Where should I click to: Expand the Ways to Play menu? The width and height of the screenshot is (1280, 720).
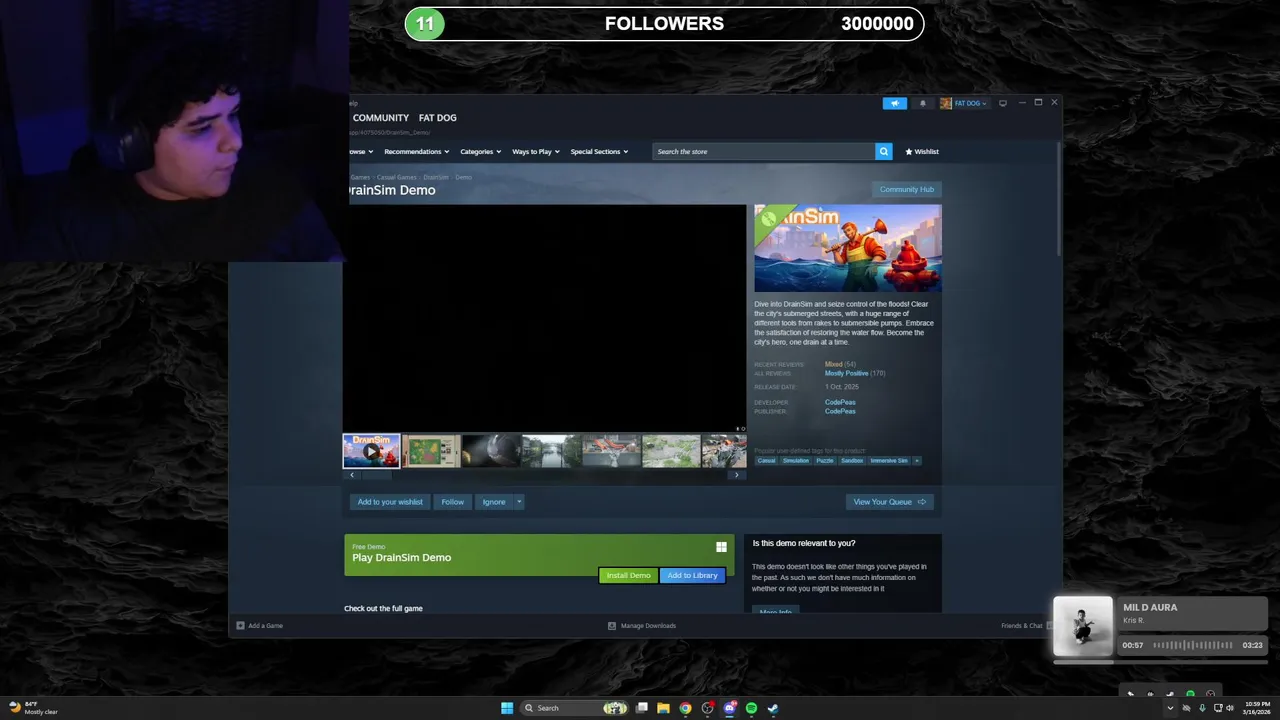pyautogui.click(x=535, y=151)
